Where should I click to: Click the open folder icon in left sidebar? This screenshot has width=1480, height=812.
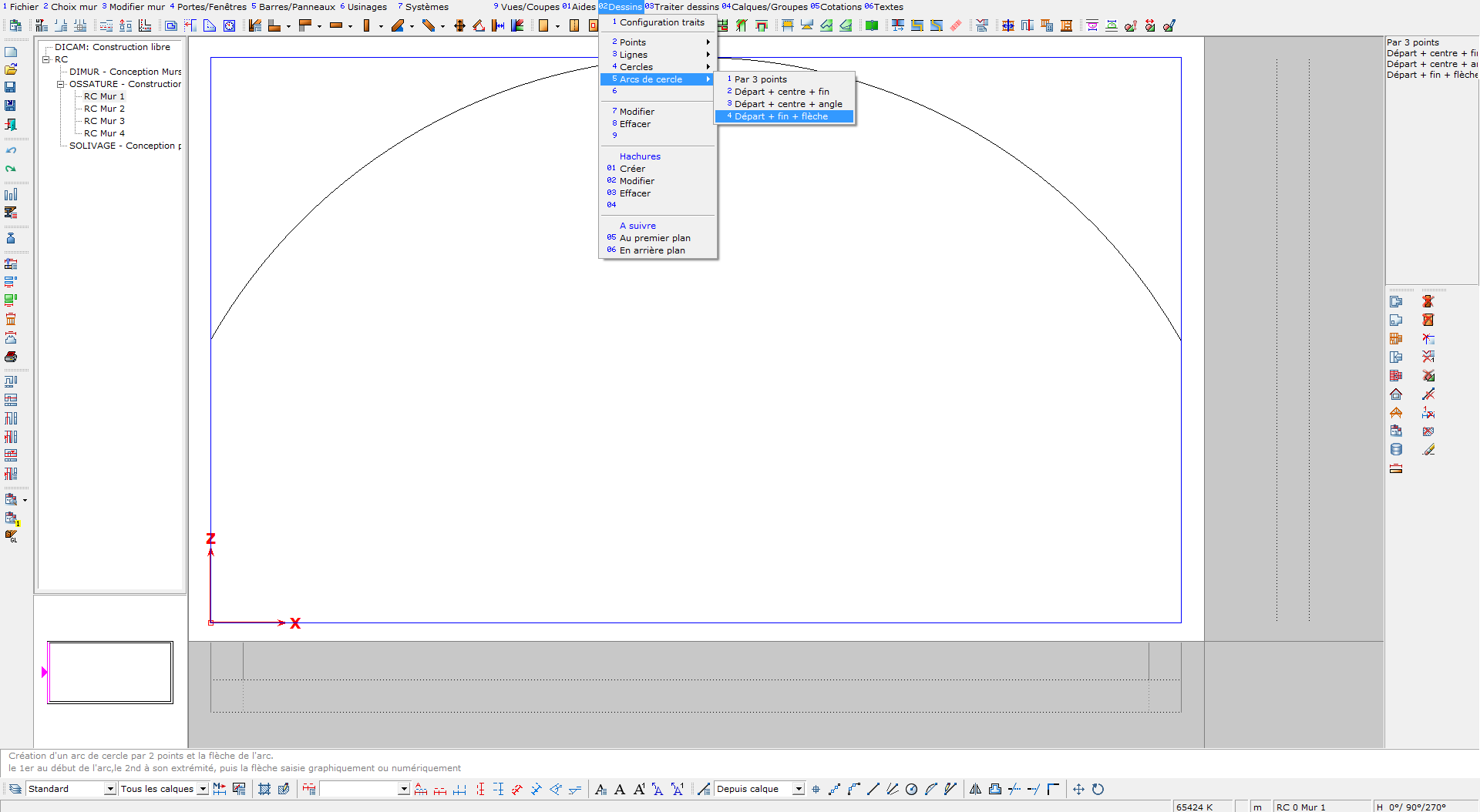(x=11, y=69)
